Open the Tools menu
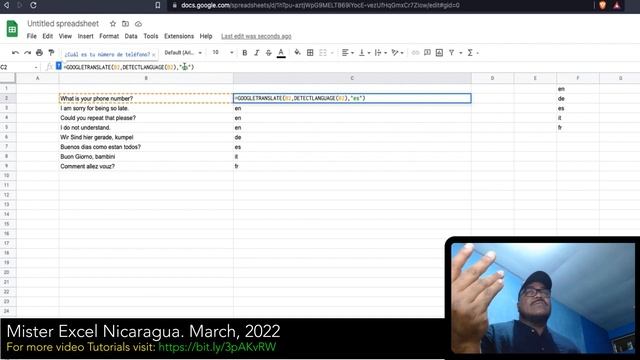 click(151, 36)
